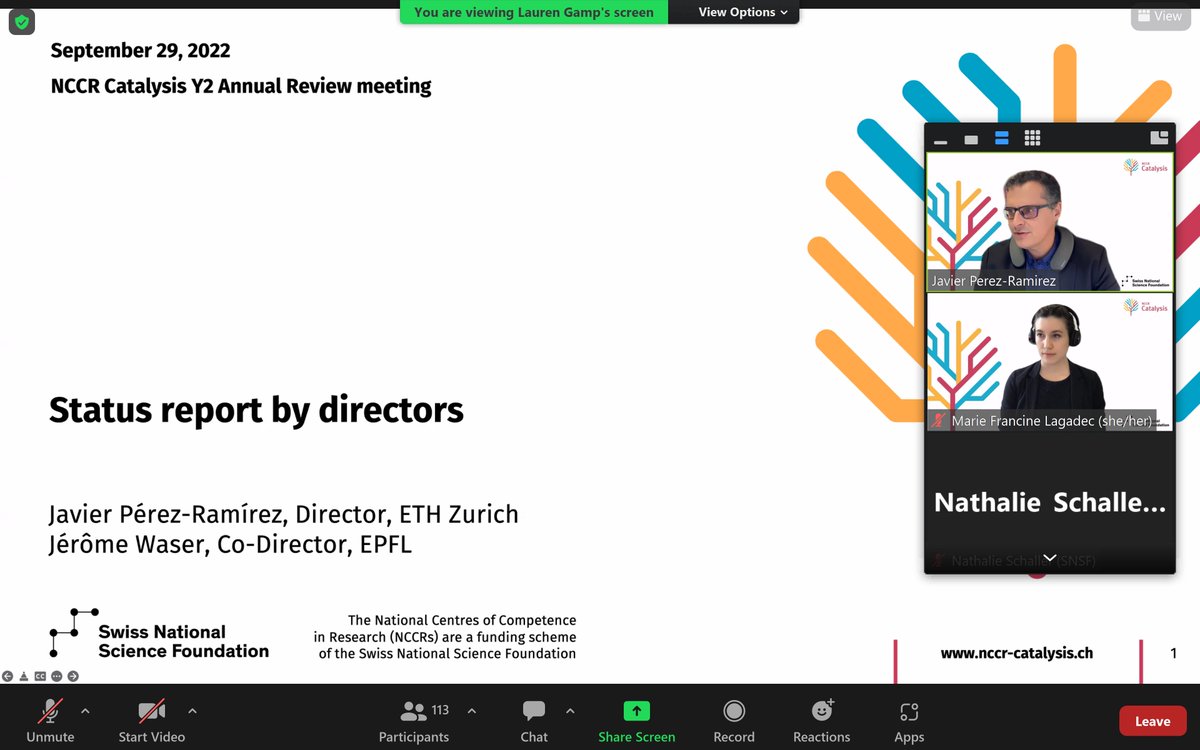
Task: Click 'Jérôme Waser, Co-Director, EPFL' line
Action: click(x=230, y=545)
